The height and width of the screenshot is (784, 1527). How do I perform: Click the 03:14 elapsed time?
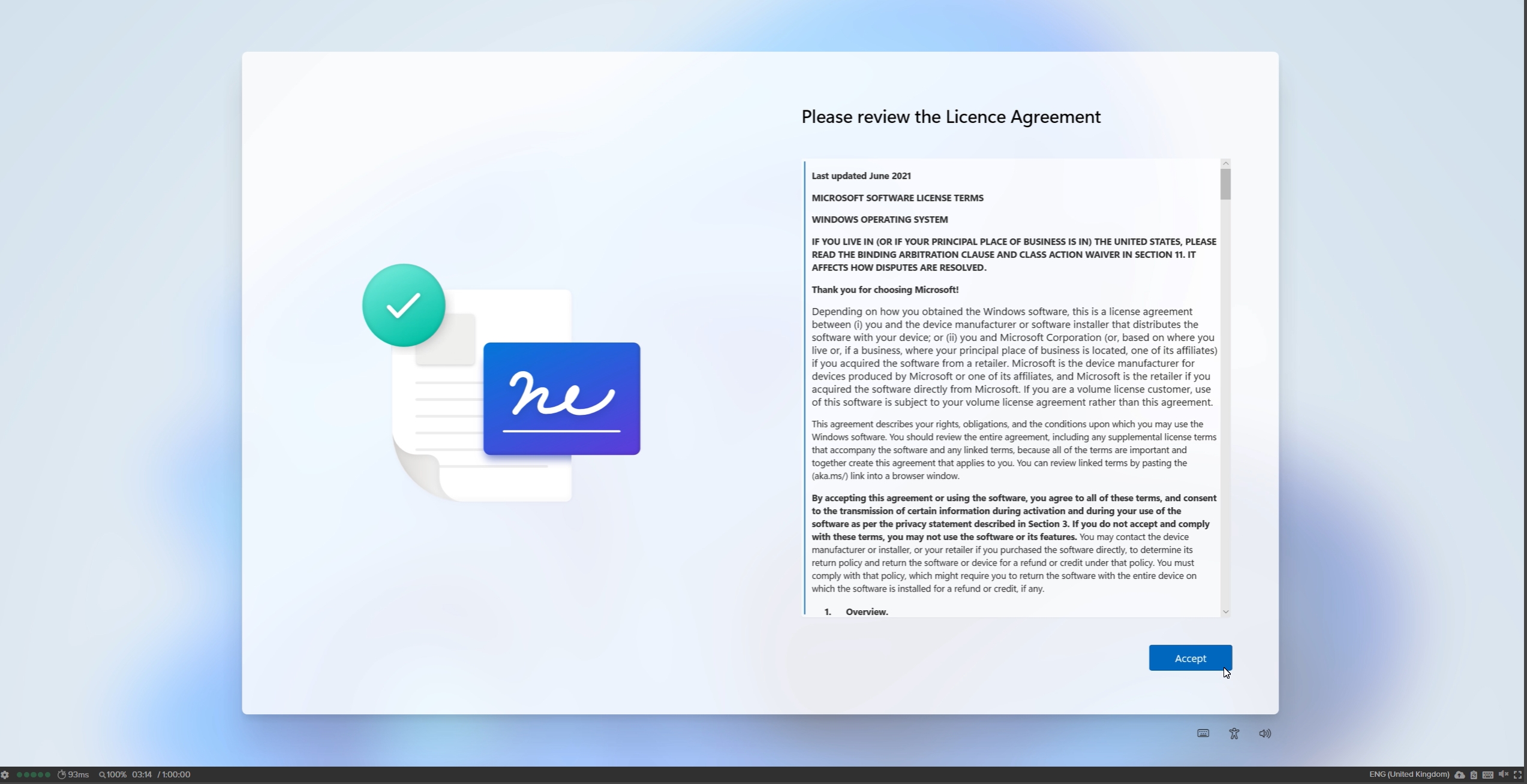(x=142, y=774)
